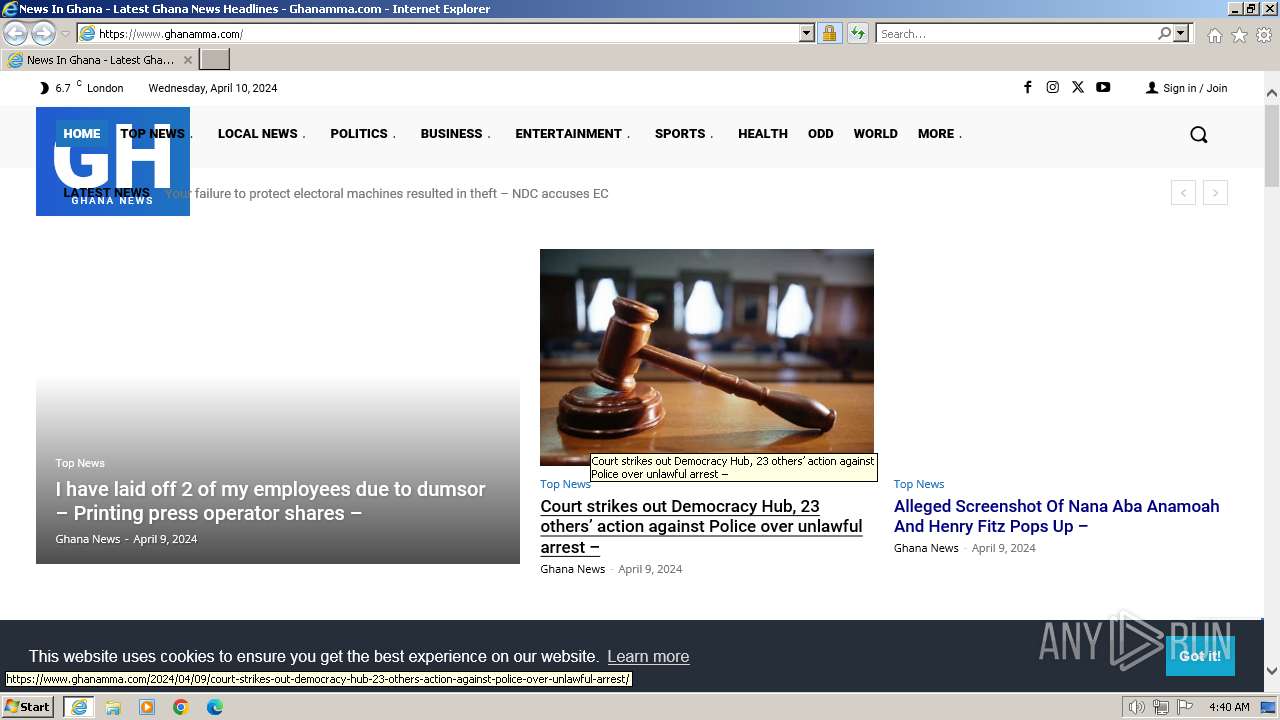1280x720 pixels.
Task: Open Internet Explorer in the taskbar
Action: tap(78, 707)
